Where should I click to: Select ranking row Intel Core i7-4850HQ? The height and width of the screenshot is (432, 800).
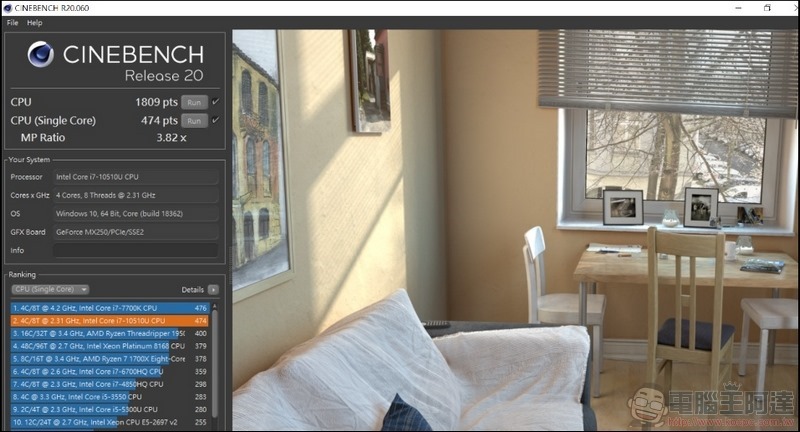click(110, 384)
